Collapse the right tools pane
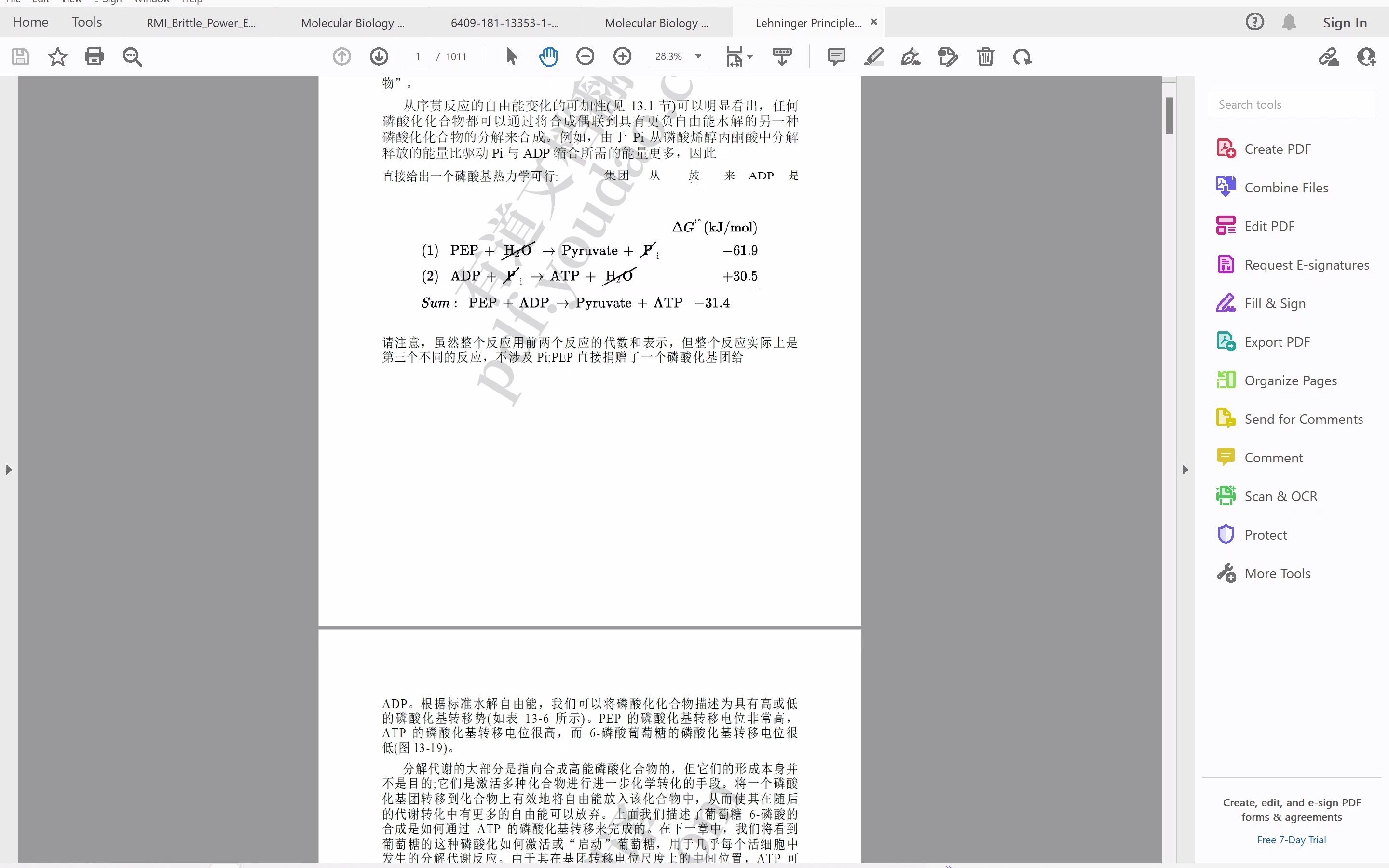Viewport: 1389px width, 868px height. point(1185,470)
